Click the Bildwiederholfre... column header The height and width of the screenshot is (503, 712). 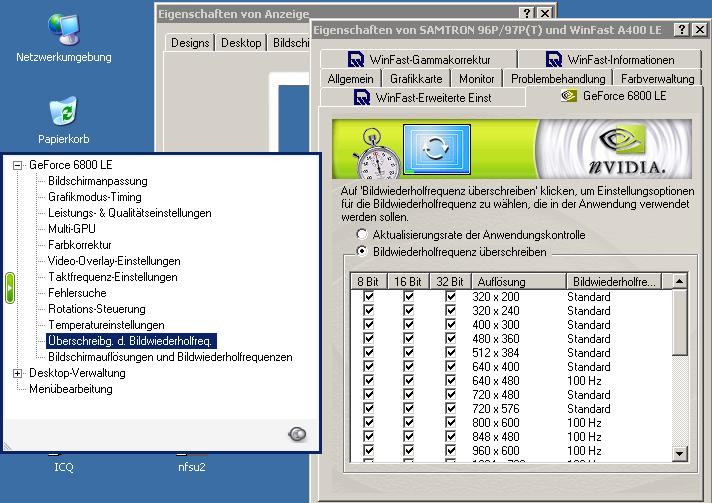[x=614, y=281]
